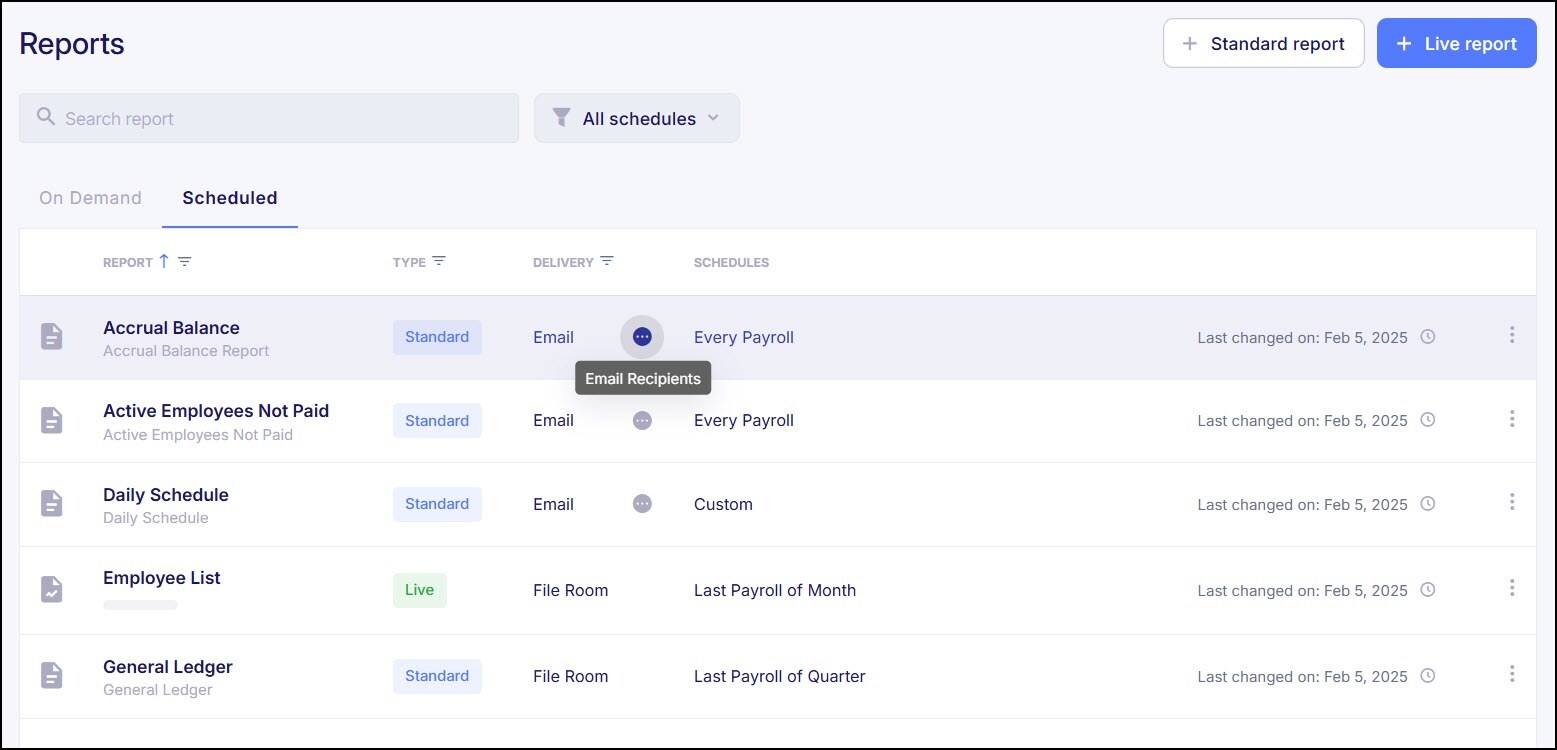
Task: Click the Standard badge on the Accrual Balance row
Action: tap(437, 337)
